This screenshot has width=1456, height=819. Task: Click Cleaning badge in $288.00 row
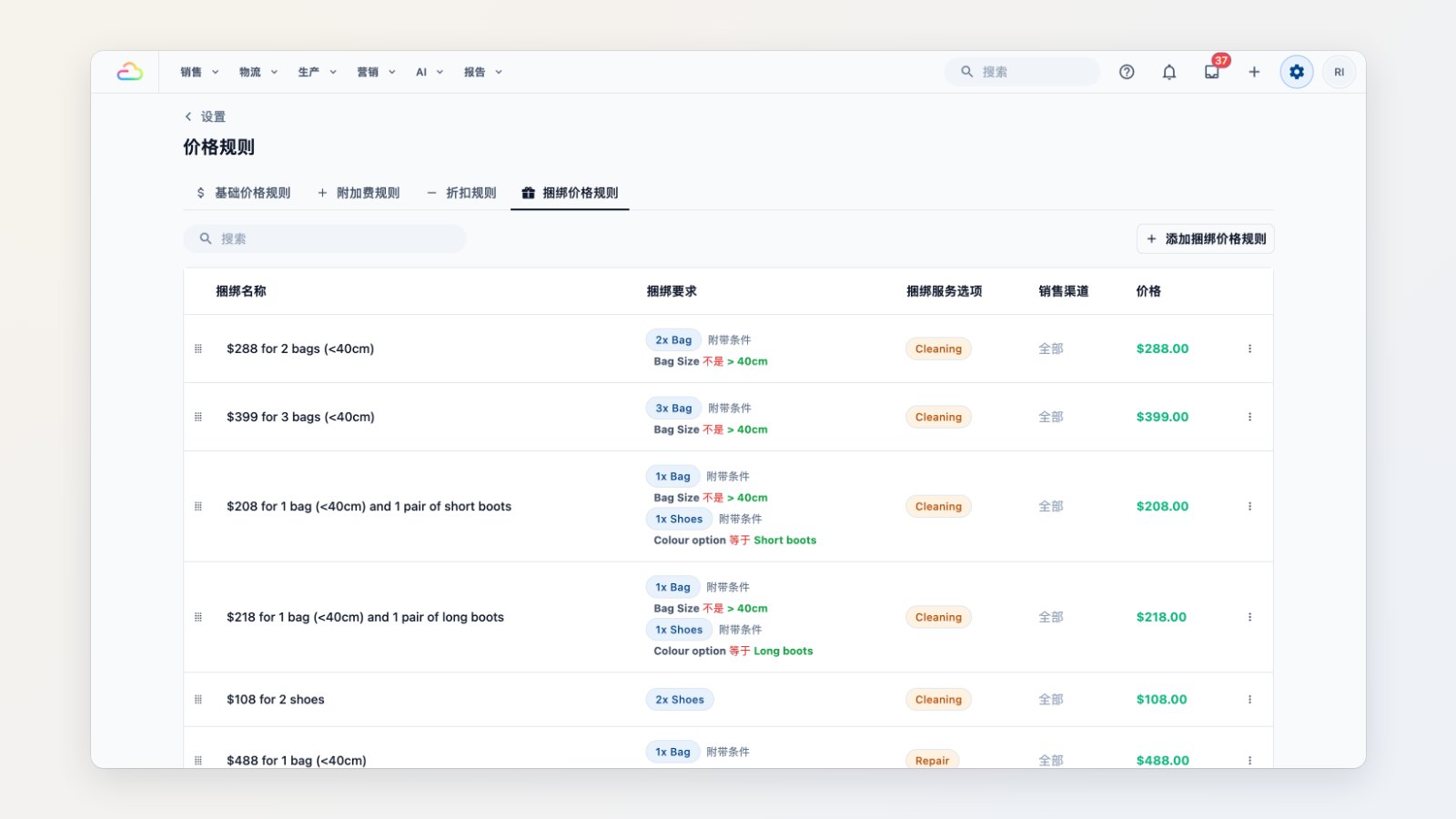[938, 349]
